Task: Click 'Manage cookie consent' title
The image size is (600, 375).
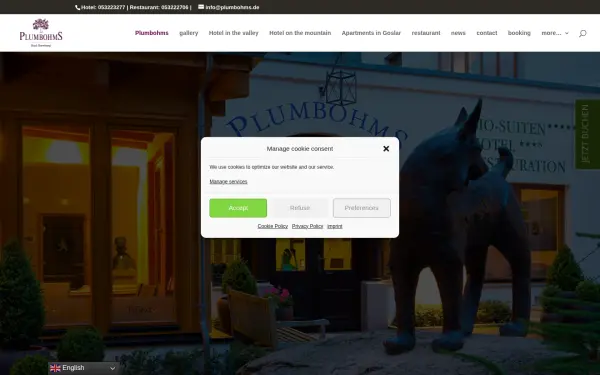Action: (300, 148)
